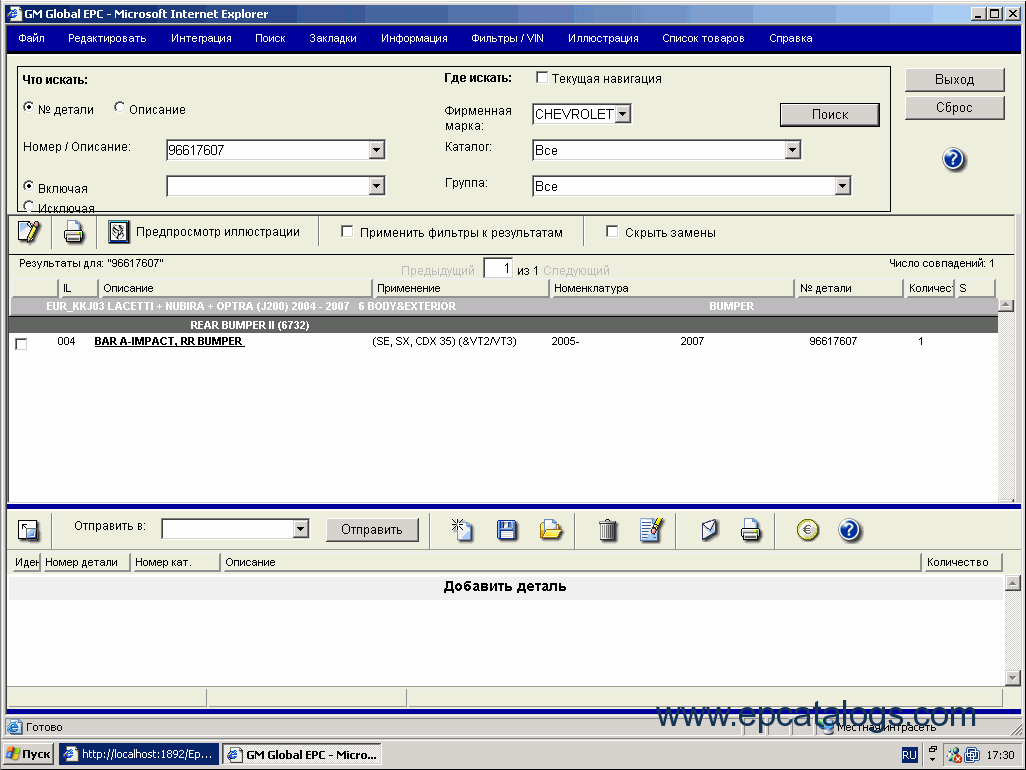Image resolution: width=1026 pixels, height=770 pixels.
Task: Open a saved list with folder icon
Action: click(x=551, y=530)
